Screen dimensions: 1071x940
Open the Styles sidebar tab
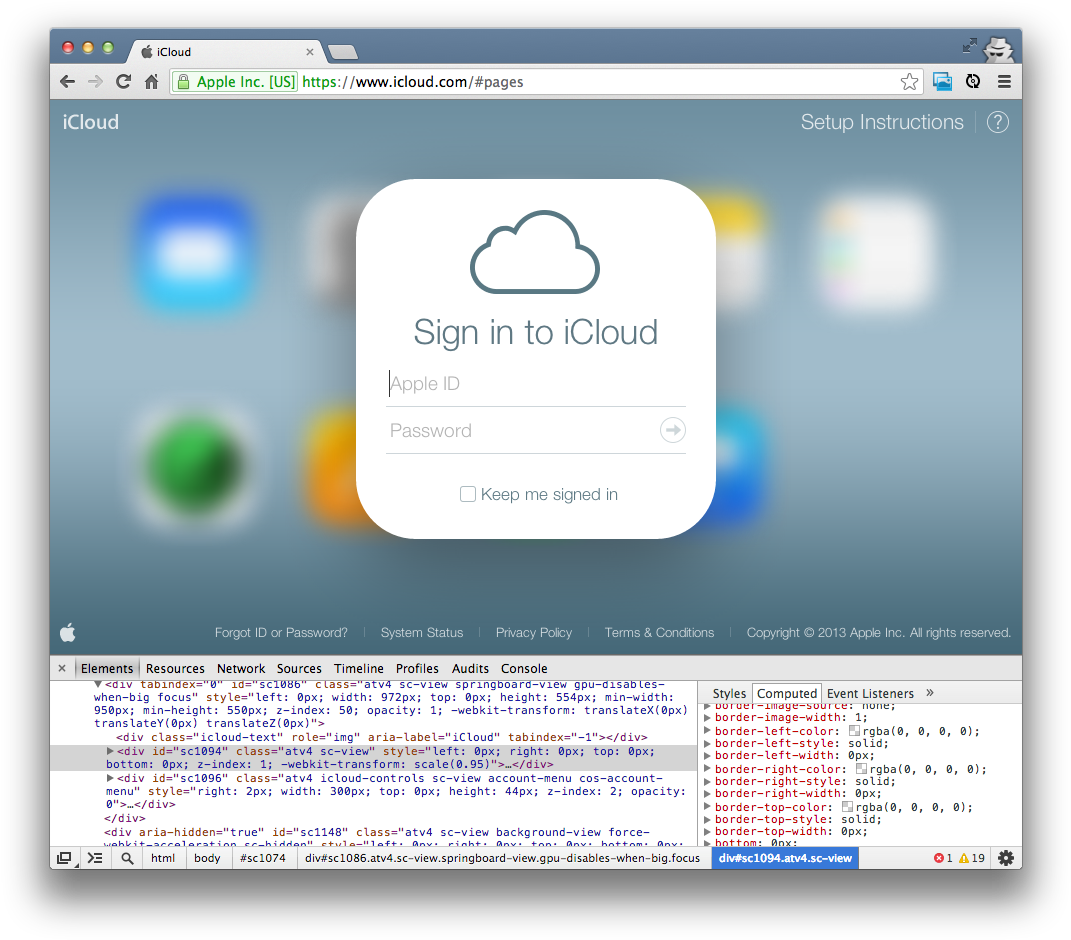point(729,693)
